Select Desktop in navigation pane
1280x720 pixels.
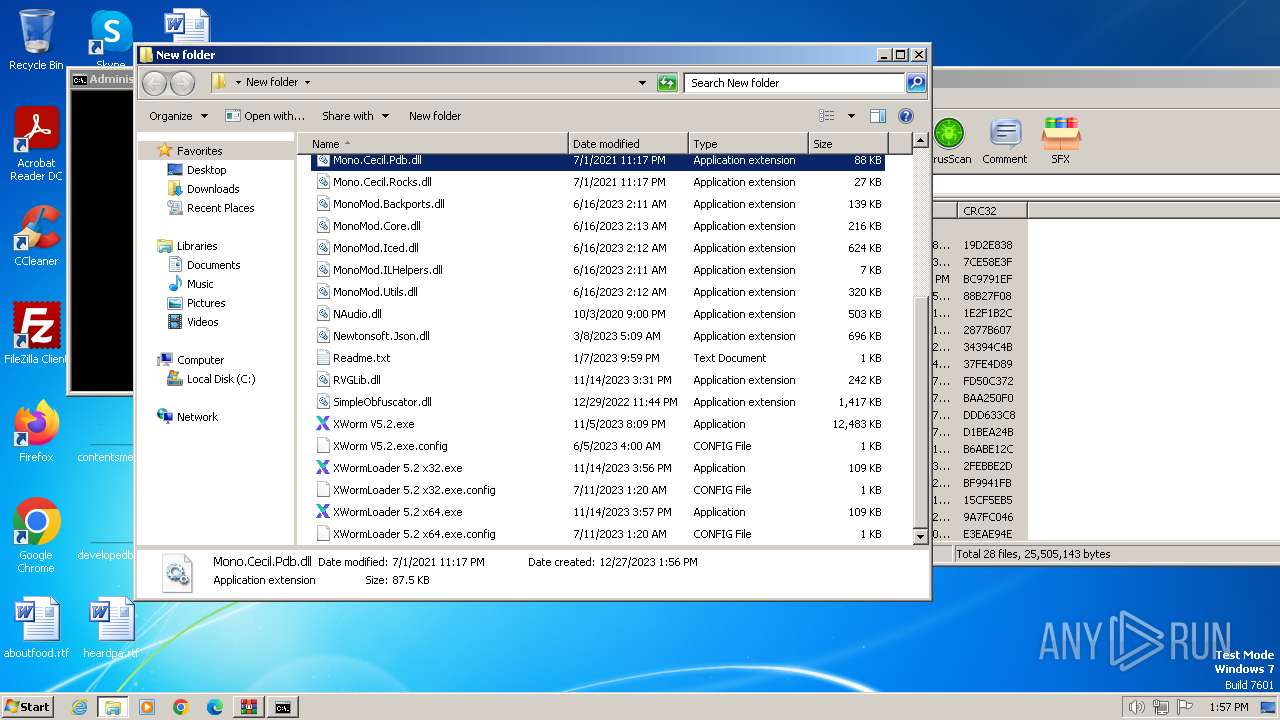[x=206, y=170]
